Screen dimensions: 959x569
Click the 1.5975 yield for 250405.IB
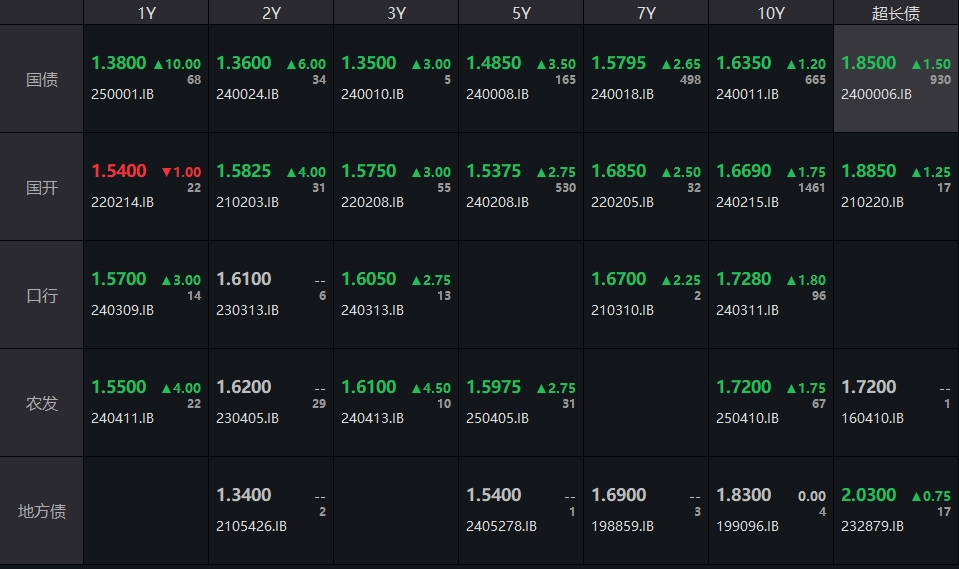coord(494,387)
